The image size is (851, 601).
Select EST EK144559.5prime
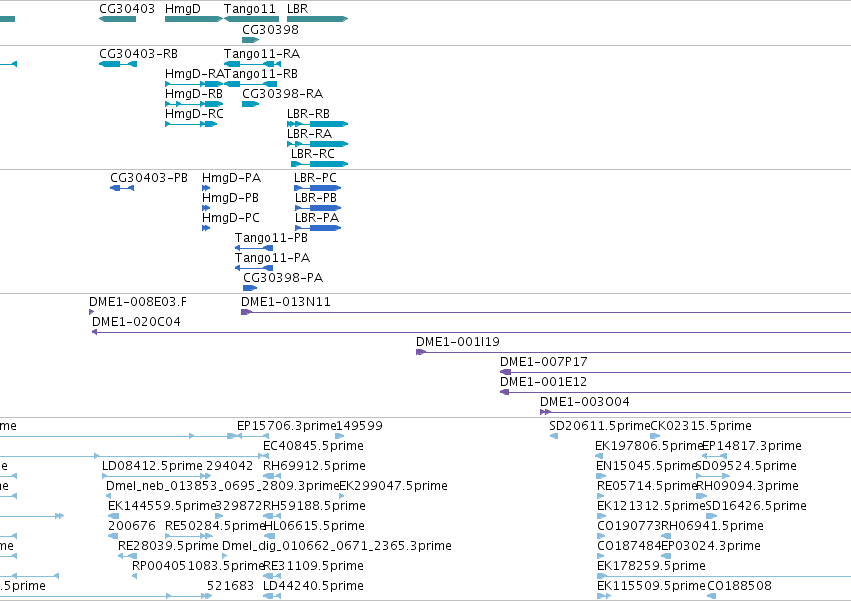(113, 516)
